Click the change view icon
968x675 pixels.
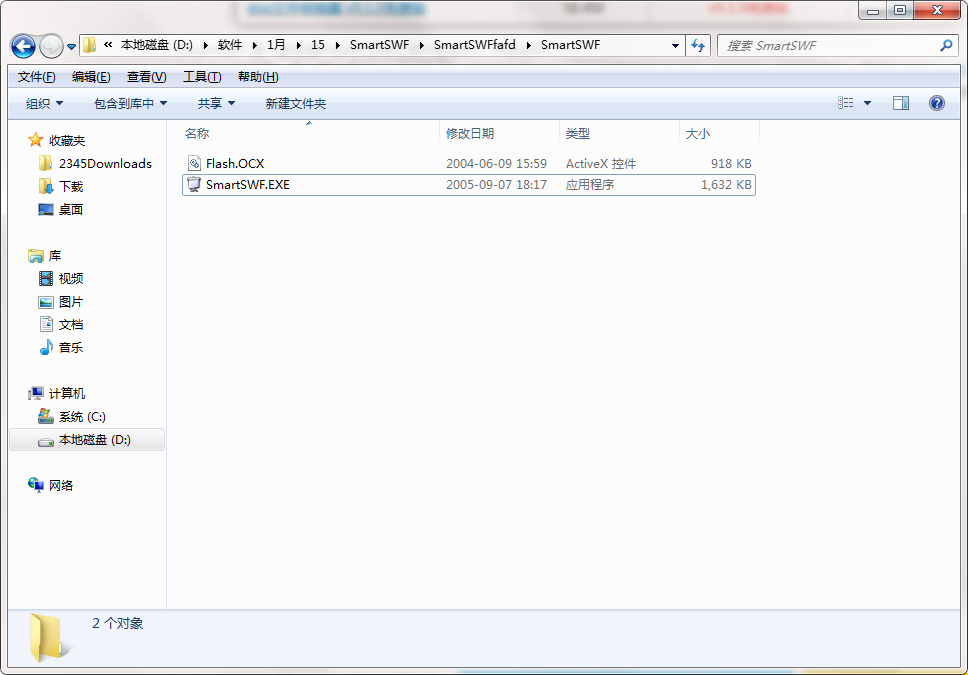[846, 103]
